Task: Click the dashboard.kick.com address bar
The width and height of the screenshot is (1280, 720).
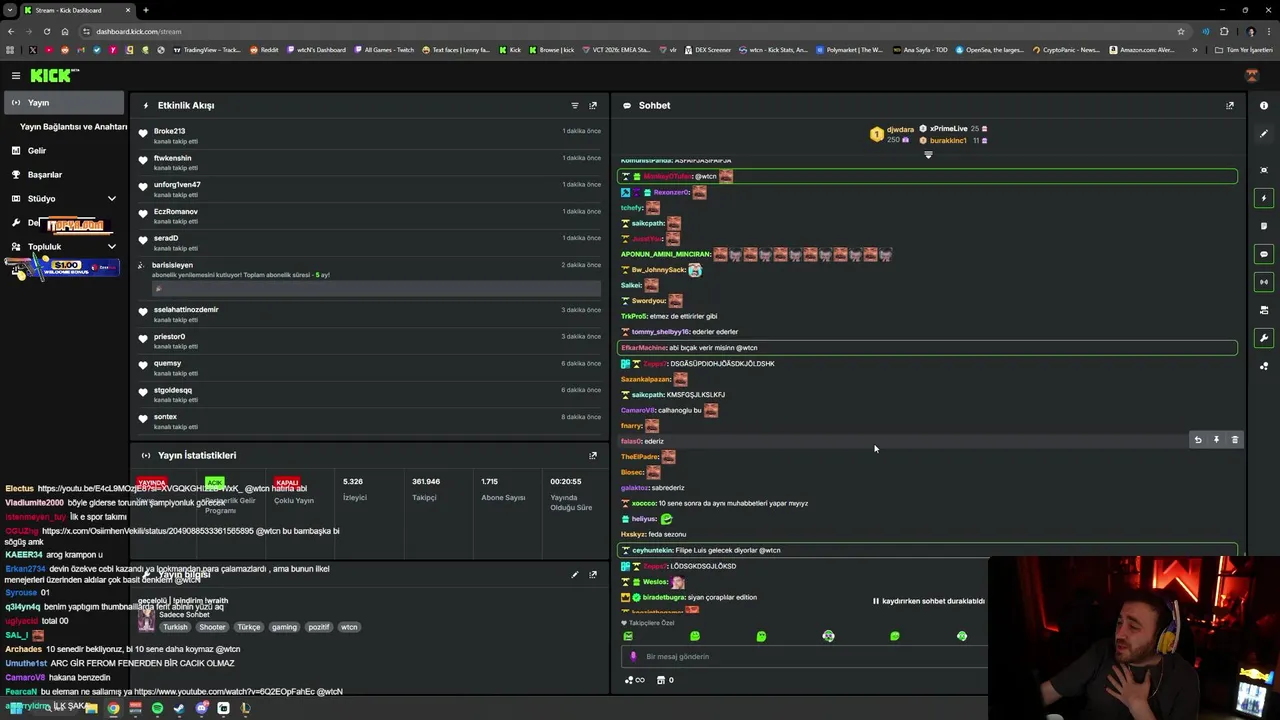Action: coord(630,31)
